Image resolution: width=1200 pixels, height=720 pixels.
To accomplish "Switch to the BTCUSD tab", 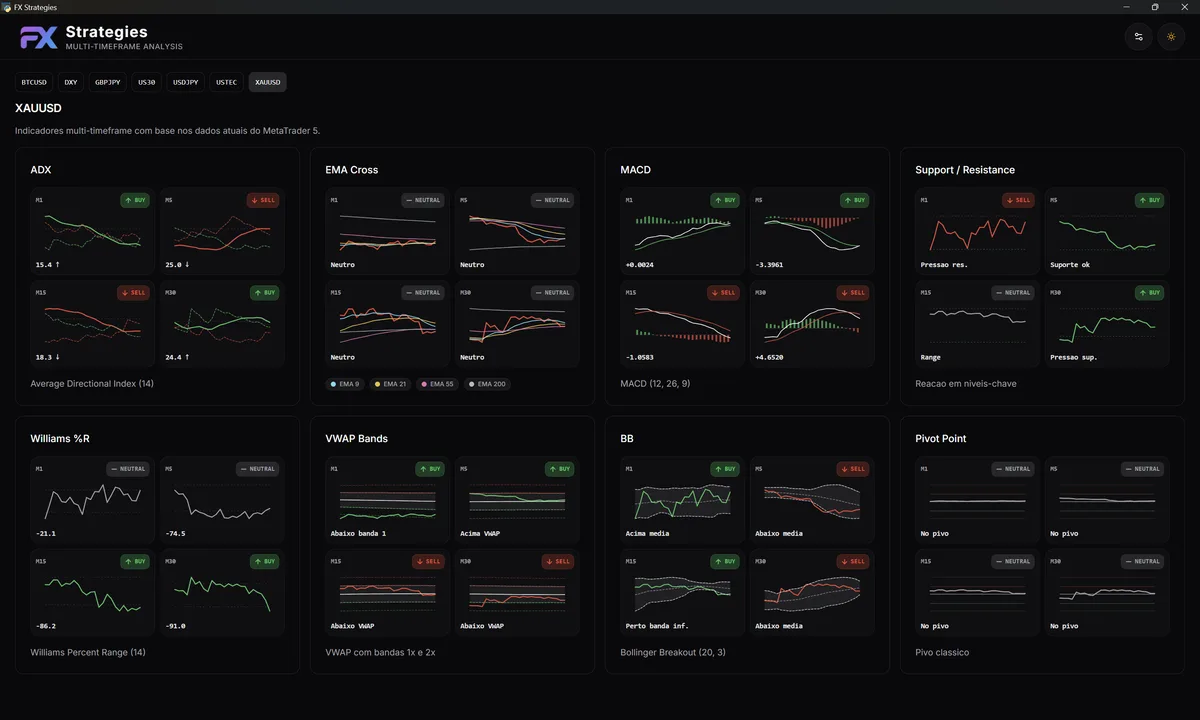I will click(x=34, y=82).
